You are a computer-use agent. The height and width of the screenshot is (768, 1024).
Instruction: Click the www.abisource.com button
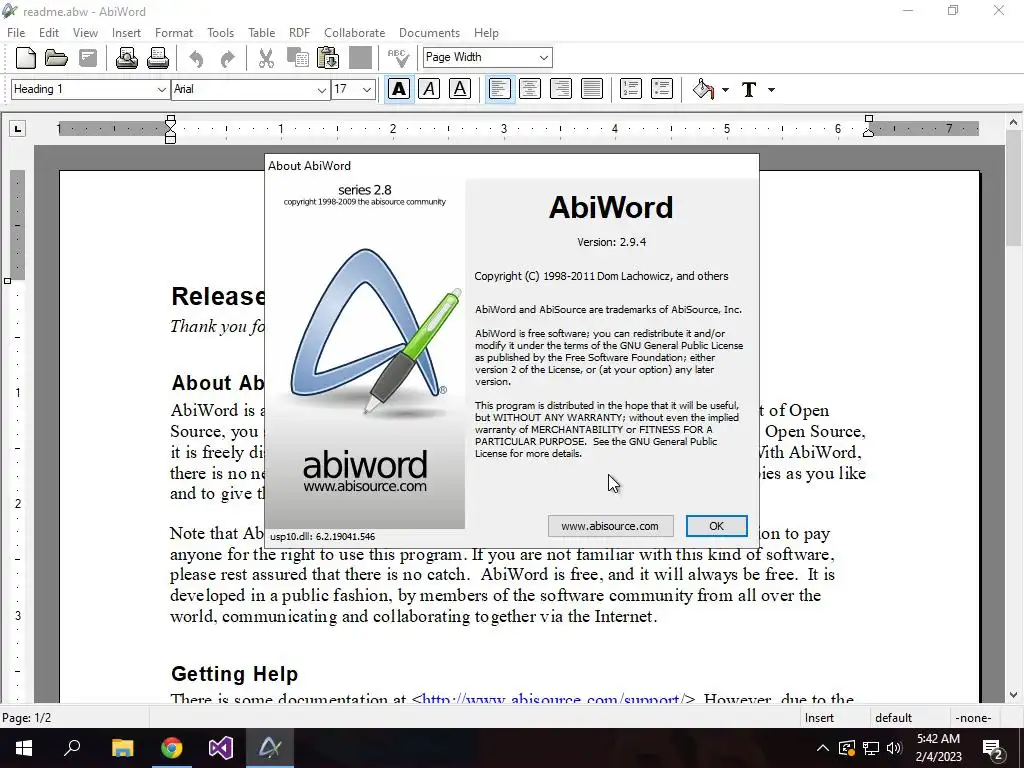tap(610, 526)
